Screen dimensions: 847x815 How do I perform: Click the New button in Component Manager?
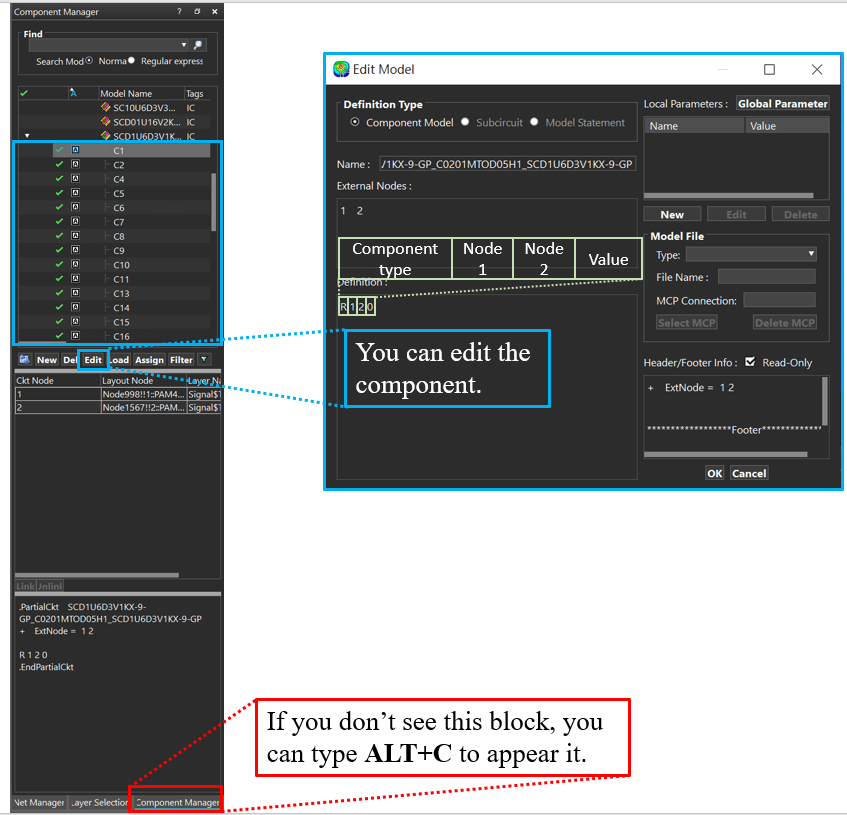(x=47, y=360)
